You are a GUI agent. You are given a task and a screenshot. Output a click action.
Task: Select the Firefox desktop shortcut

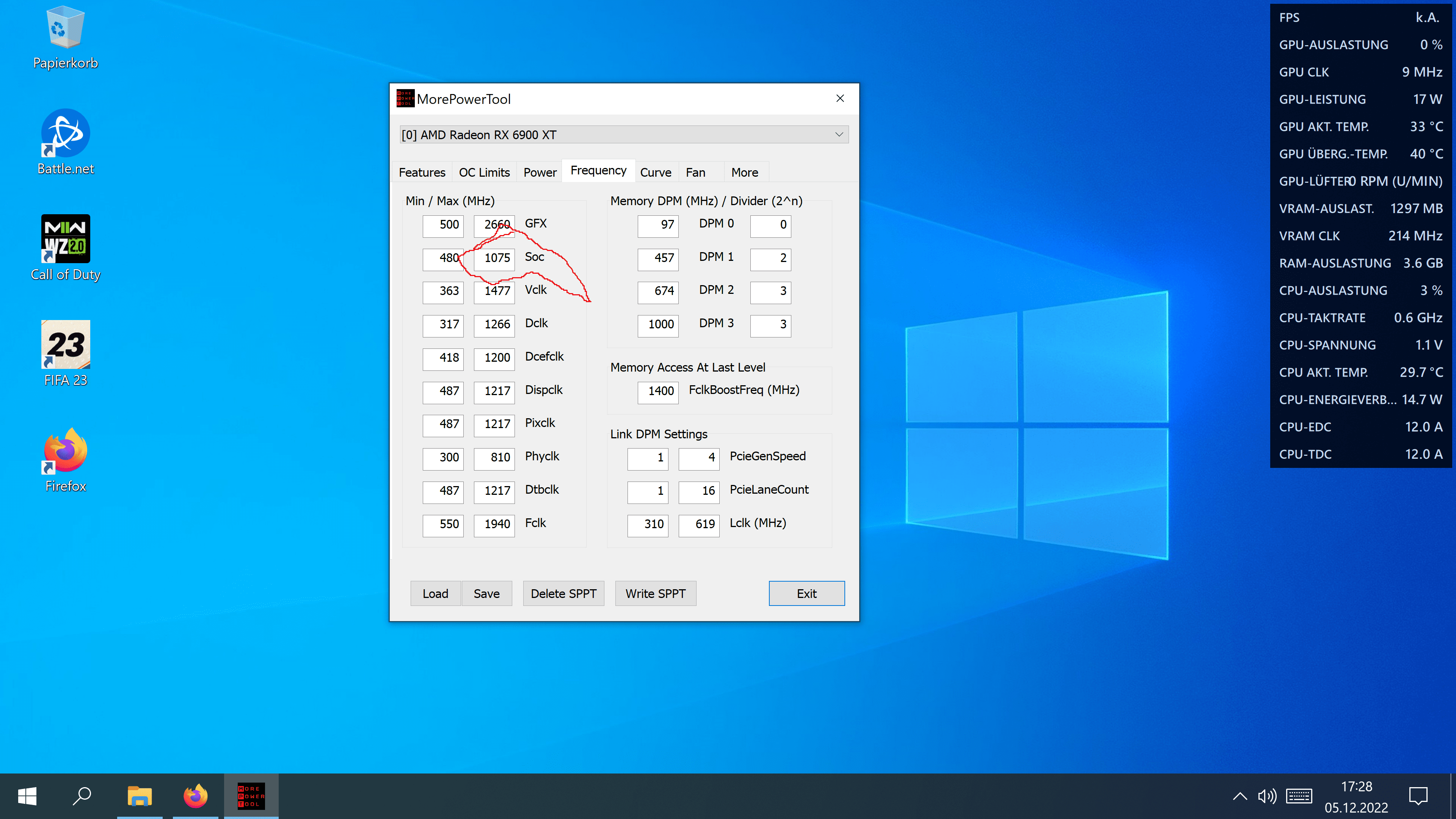pos(65,460)
